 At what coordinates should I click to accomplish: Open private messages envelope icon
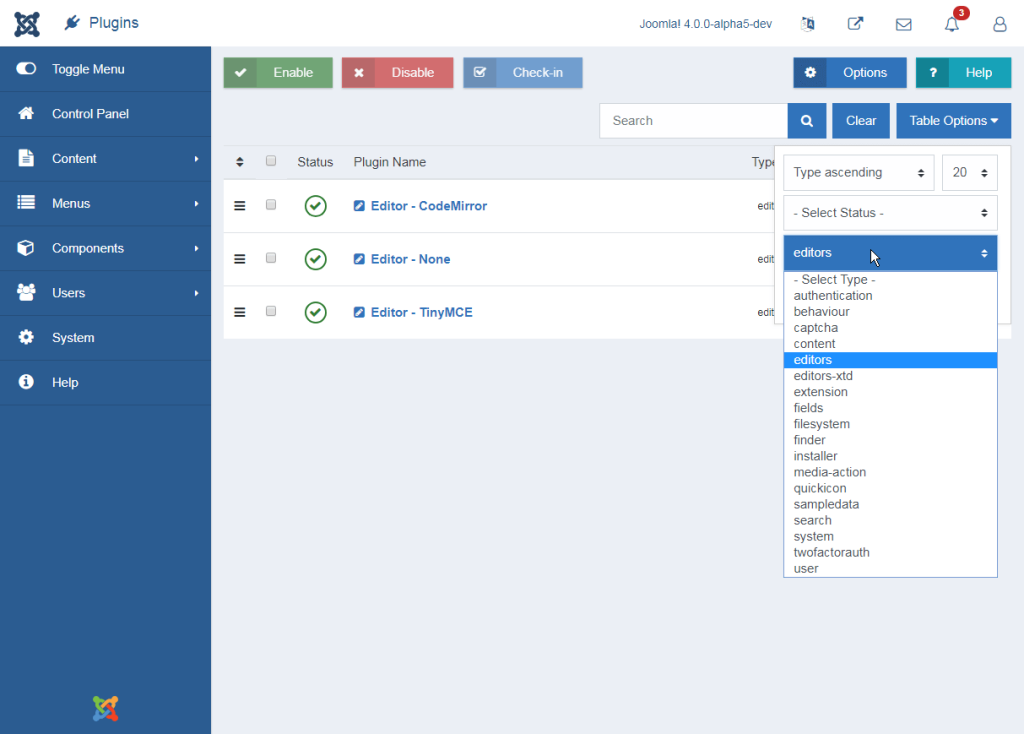click(903, 25)
